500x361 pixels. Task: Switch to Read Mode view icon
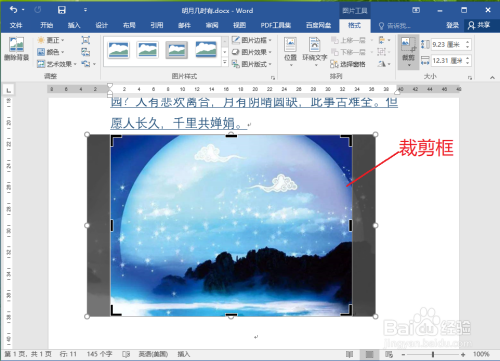click(x=349, y=354)
